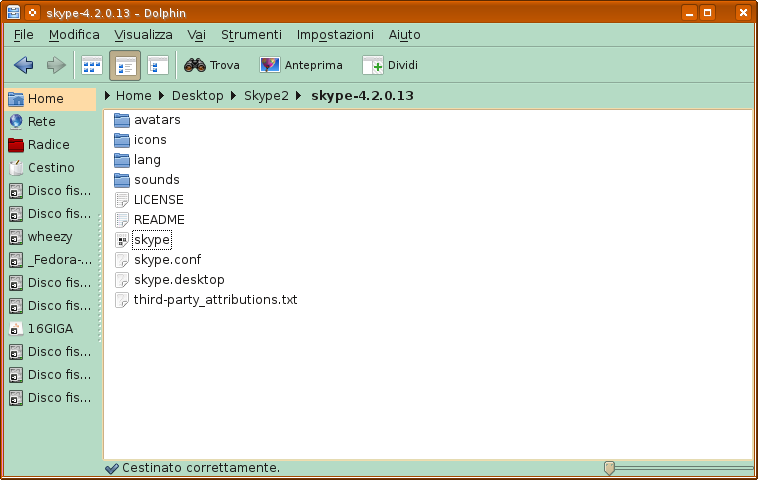The width and height of the screenshot is (758, 480).
Task: Switch to icons view mode
Action: point(92,65)
